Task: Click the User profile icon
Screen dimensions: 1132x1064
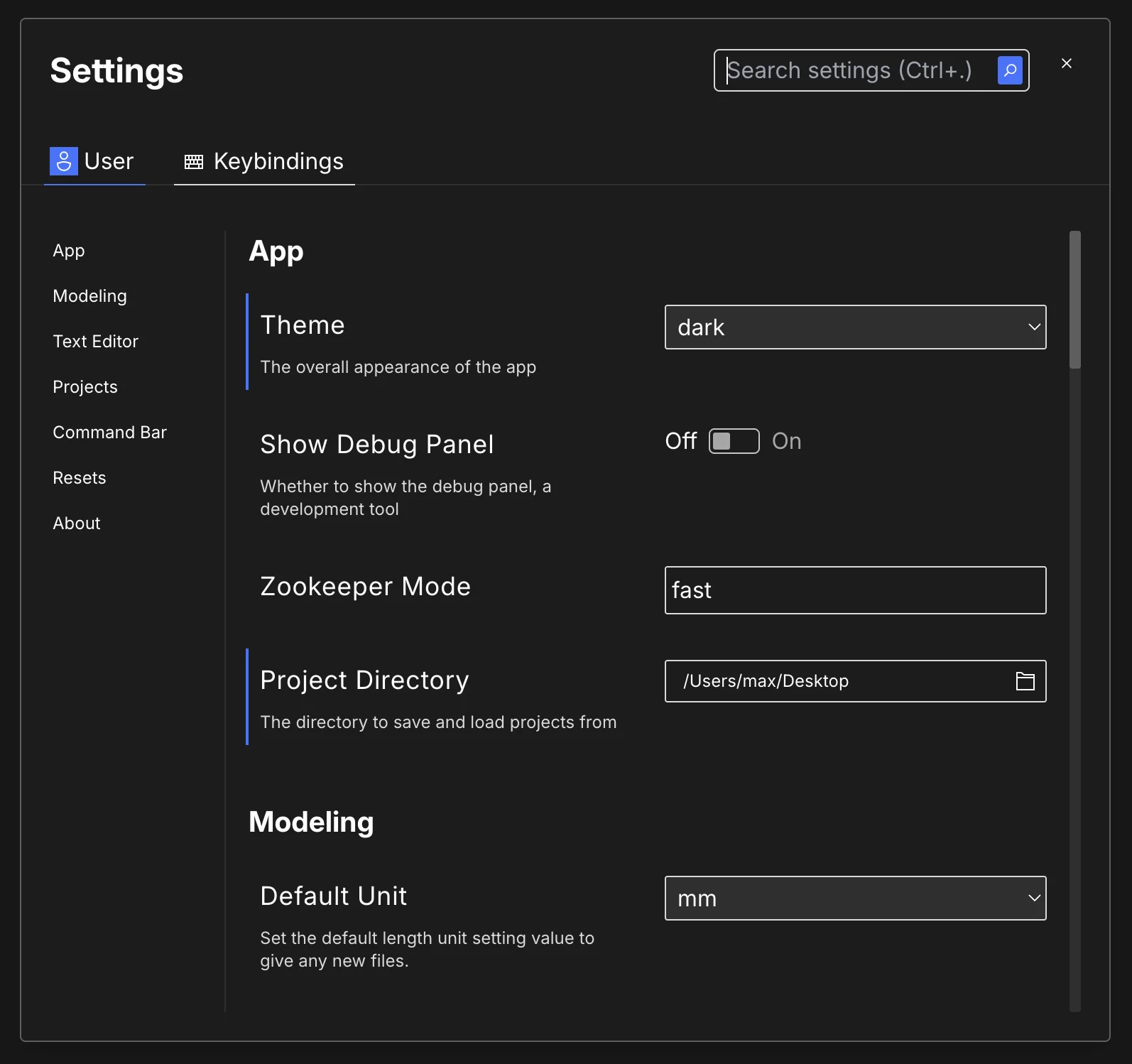Action: (x=63, y=161)
